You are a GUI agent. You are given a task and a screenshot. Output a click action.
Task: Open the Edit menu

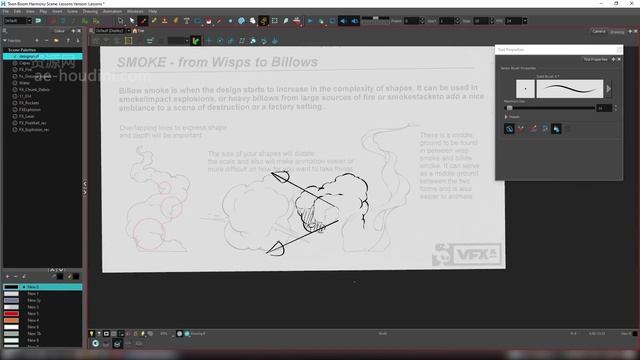[17, 11]
